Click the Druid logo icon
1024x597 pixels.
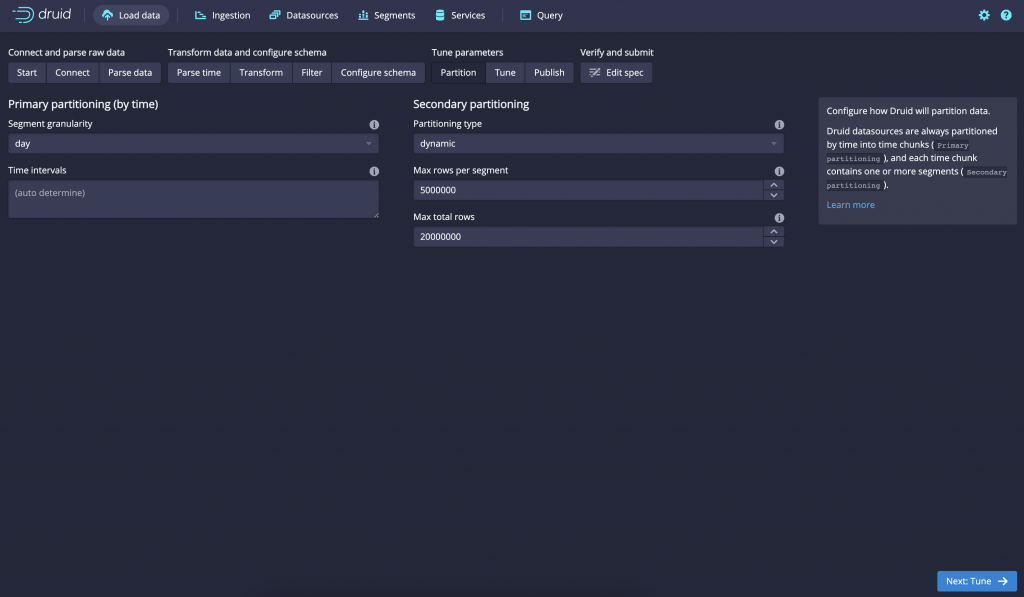pos(20,14)
